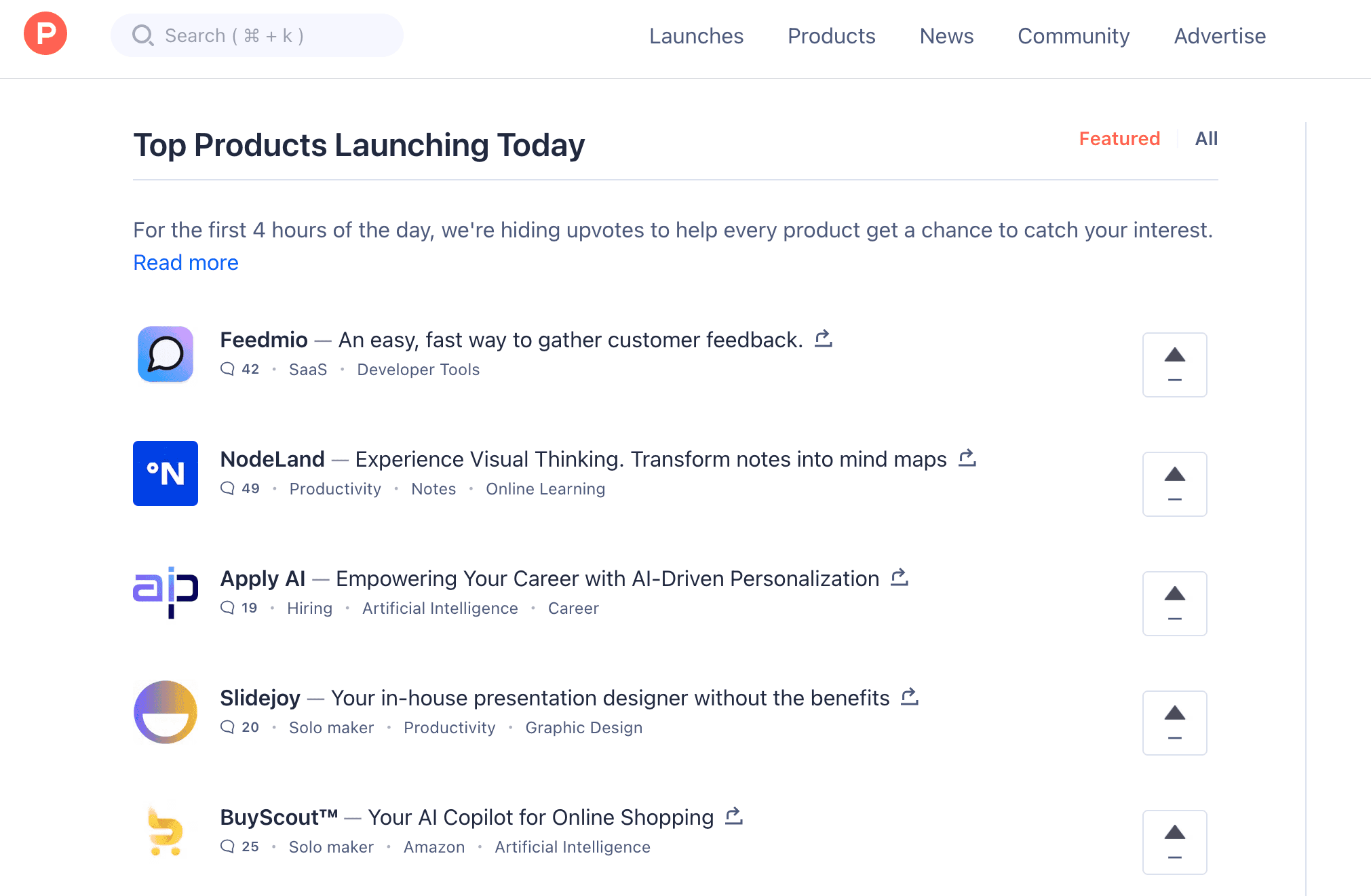This screenshot has height=896, width=1371.
Task: Select the Productivity topic under Slidejoy
Action: coord(449,728)
